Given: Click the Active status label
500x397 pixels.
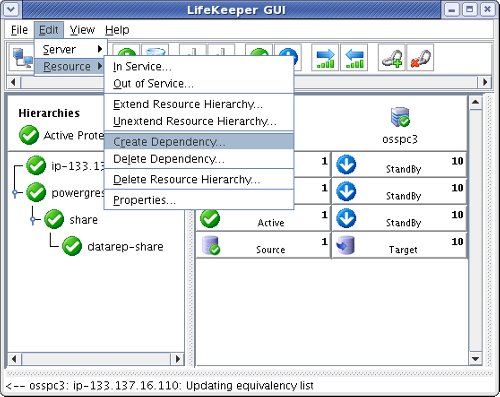Looking at the screenshot, I should tap(271, 223).
